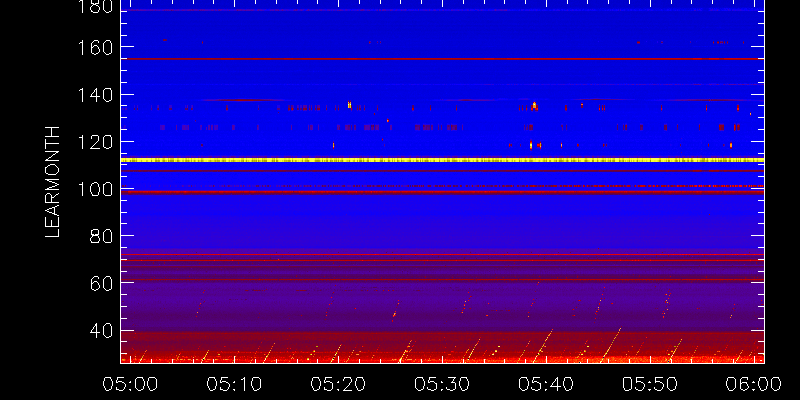Click the 05:30 time axis label
This screenshot has height=400, width=800.
click(x=442, y=384)
